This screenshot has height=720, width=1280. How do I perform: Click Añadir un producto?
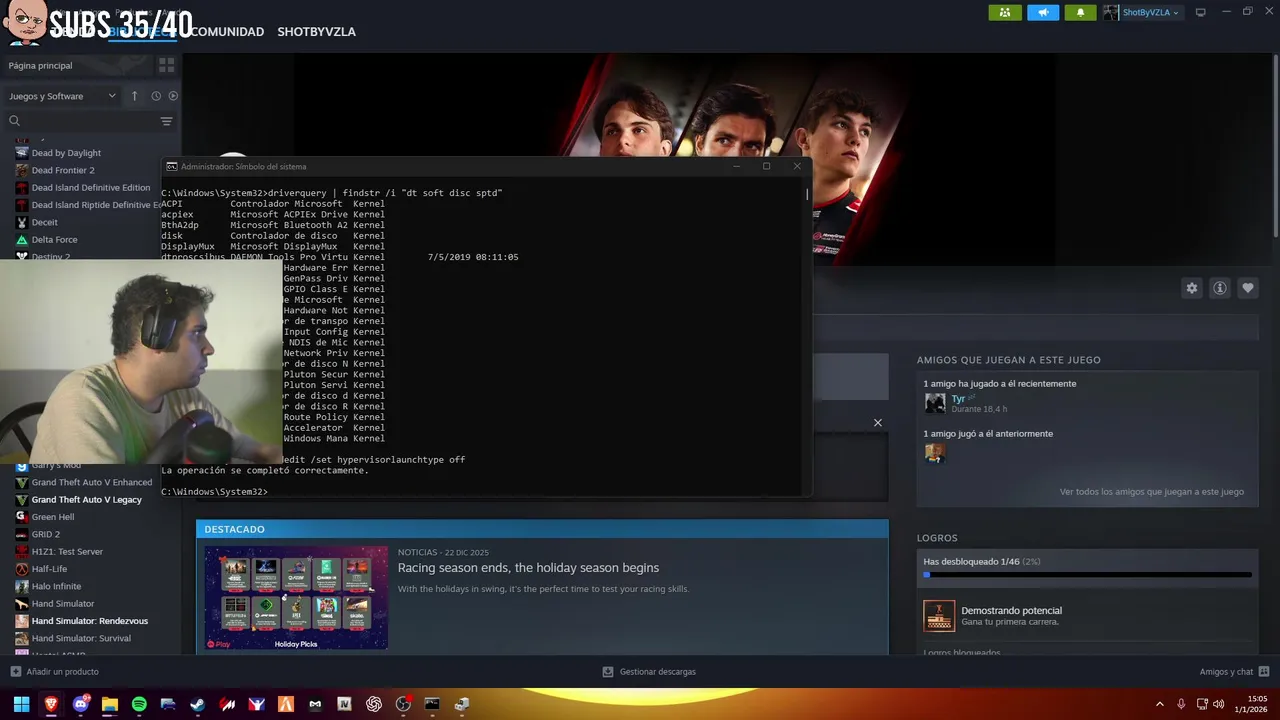coord(55,672)
